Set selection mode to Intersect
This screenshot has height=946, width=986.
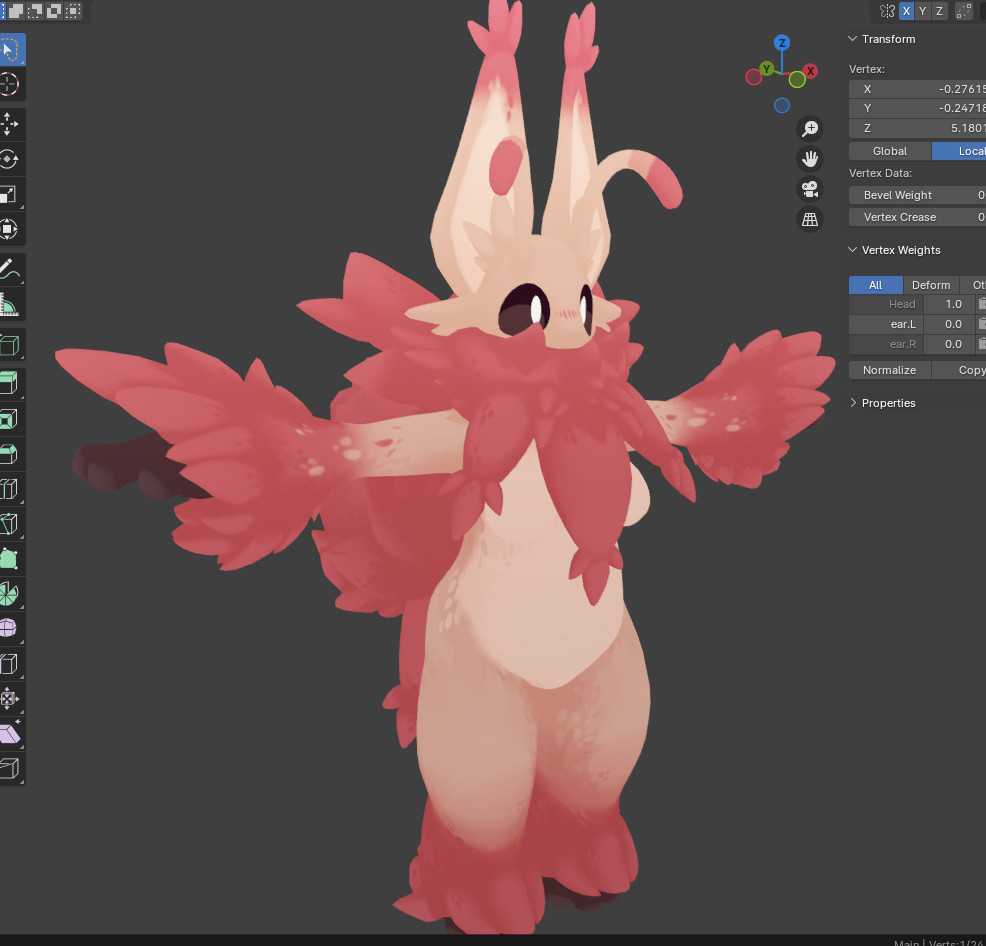(x=73, y=11)
